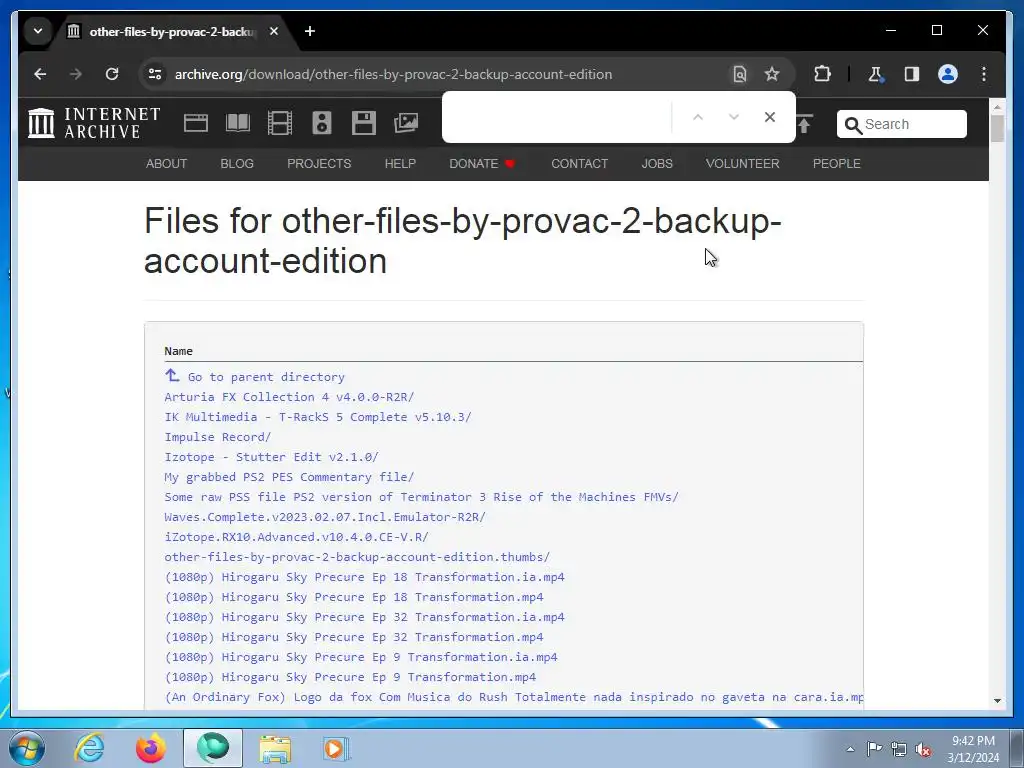The image size is (1024, 768).
Task: Open Windows Media Player in taskbar
Action: 336,748
